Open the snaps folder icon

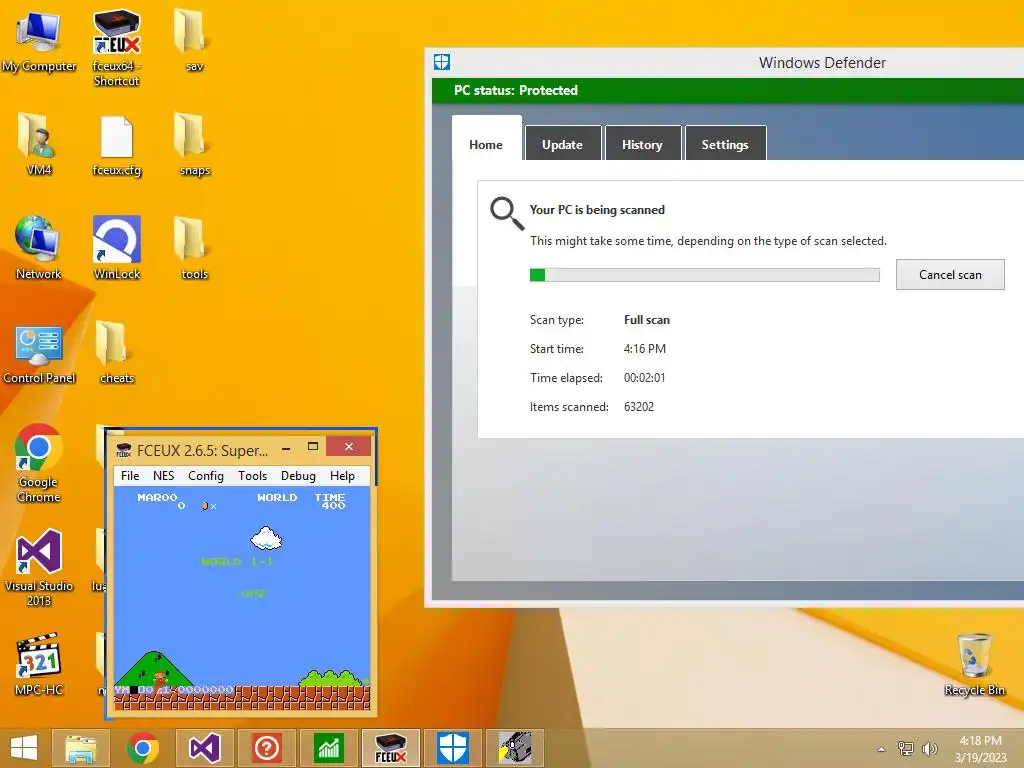point(194,144)
